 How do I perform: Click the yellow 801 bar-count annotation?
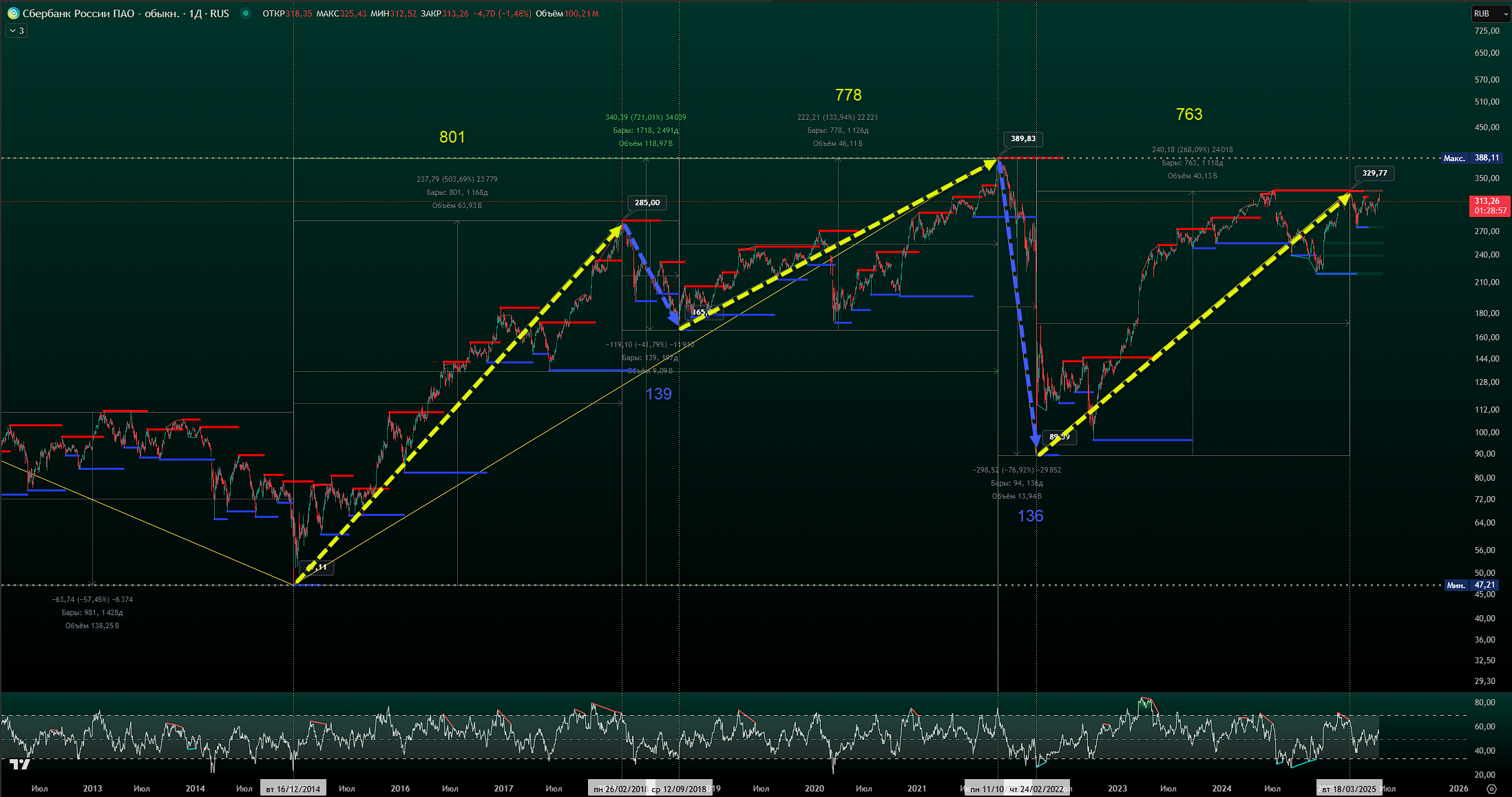452,137
